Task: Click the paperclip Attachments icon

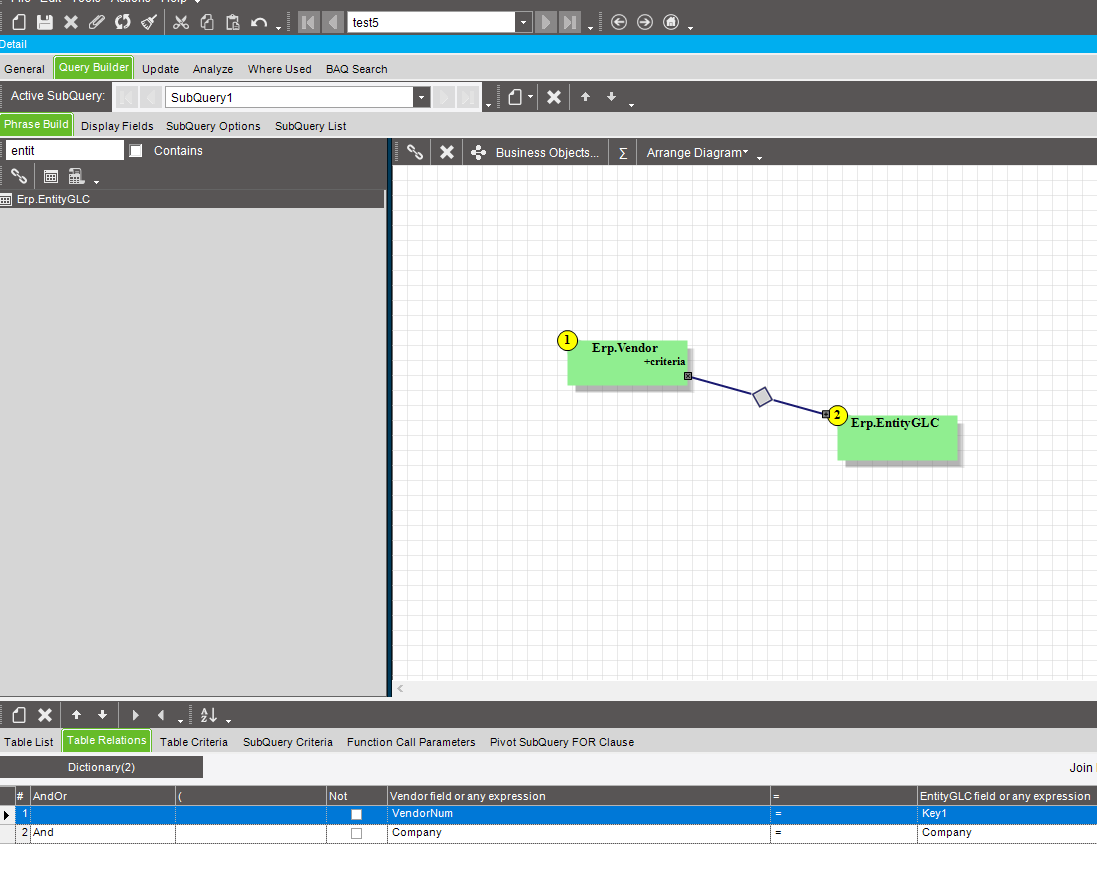Action: [97, 22]
